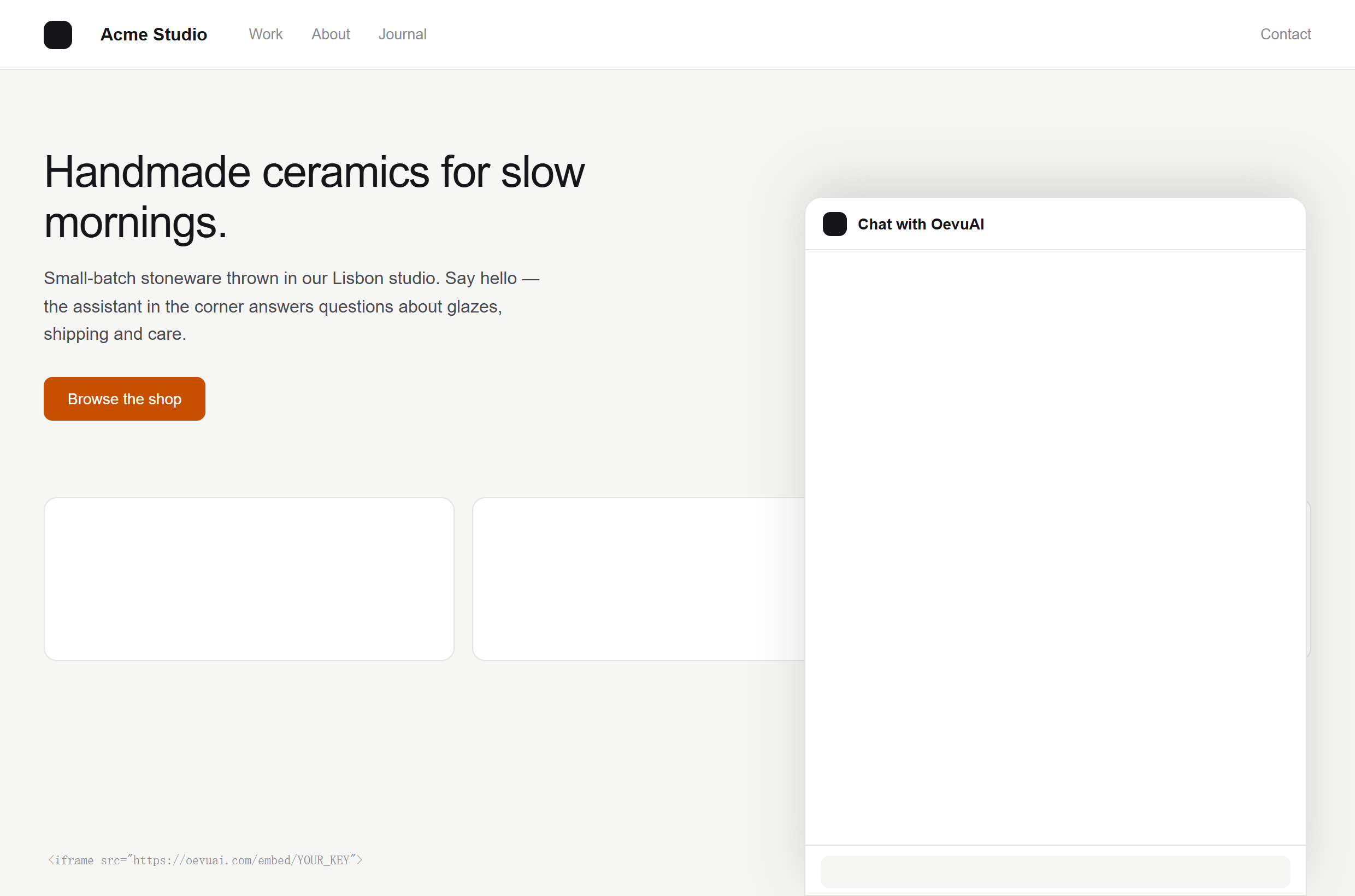Select the second product card beside the chat
The height and width of the screenshot is (896, 1355).
pyautogui.click(x=638, y=579)
